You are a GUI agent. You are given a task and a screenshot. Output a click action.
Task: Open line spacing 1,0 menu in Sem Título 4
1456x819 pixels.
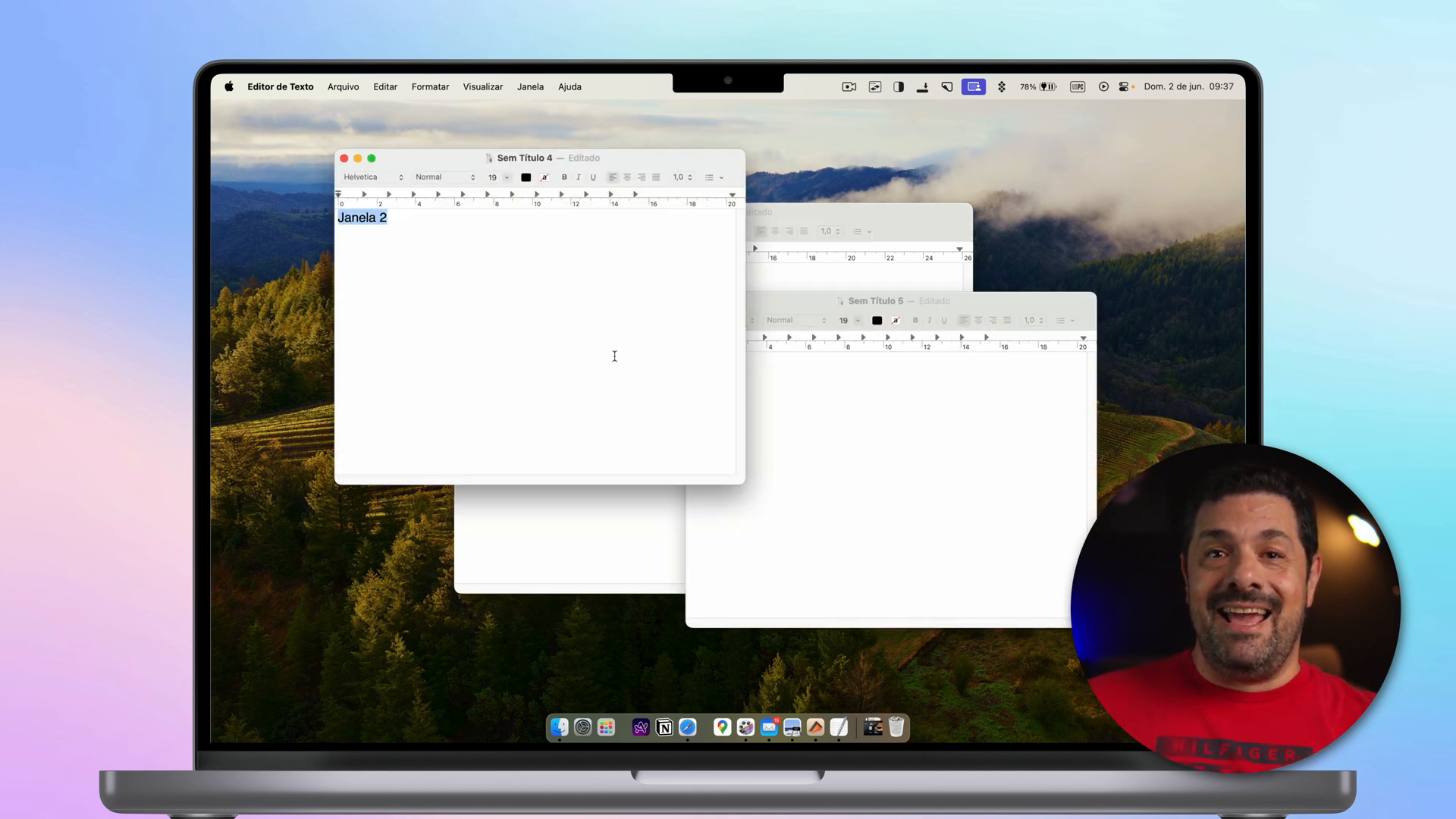coord(682,177)
